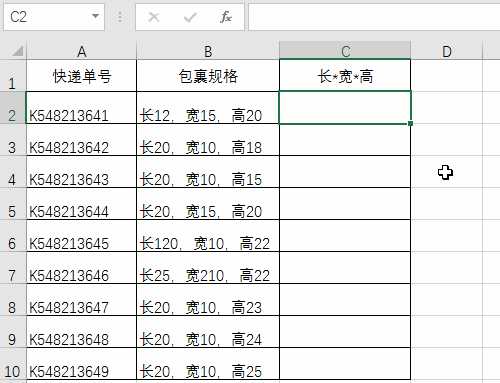Select column D header
The width and height of the screenshot is (500, 383).
pyautogui.click(x=447, y=51)
